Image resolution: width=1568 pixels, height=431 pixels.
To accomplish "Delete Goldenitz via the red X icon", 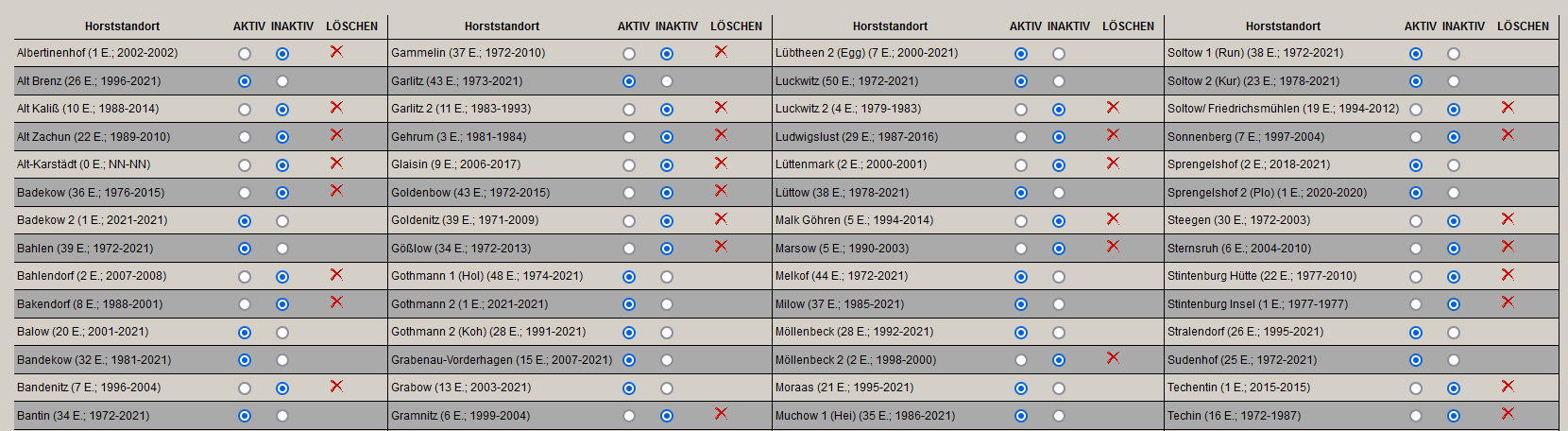I will (721, 218).
